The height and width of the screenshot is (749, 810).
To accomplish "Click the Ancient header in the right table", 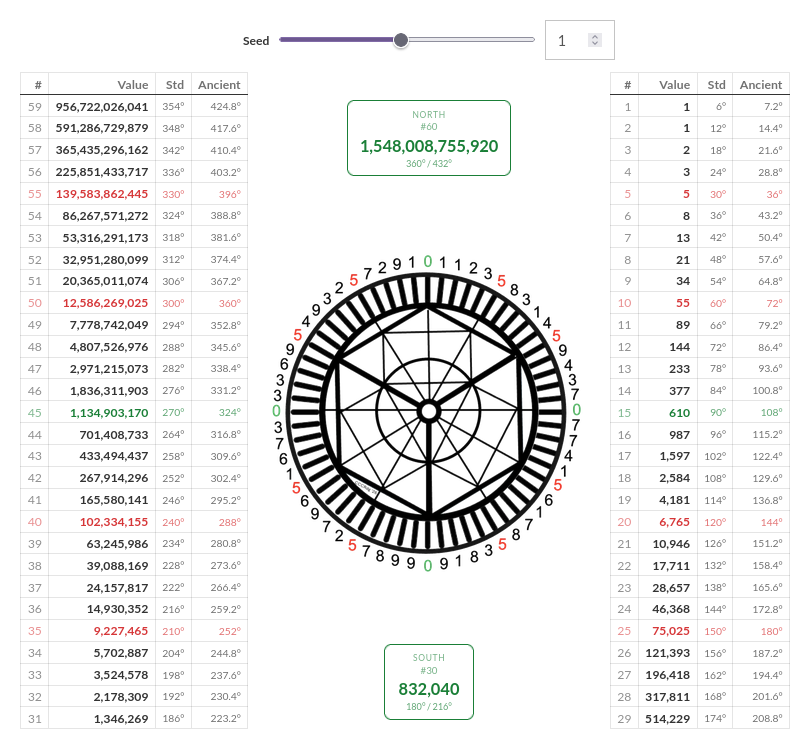I will pos(761,85).
